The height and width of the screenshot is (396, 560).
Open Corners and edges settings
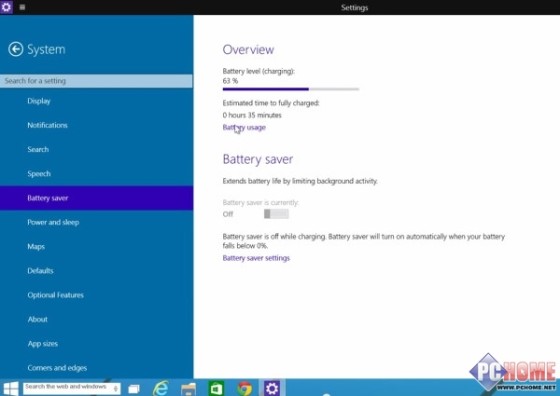pos(96,368)
